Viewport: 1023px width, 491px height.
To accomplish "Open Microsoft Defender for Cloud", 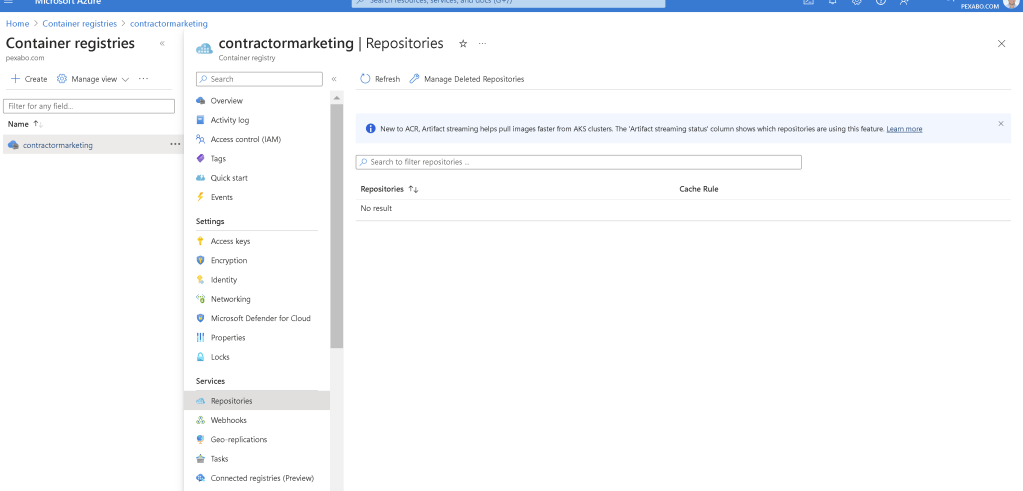I will pos(260,318).
